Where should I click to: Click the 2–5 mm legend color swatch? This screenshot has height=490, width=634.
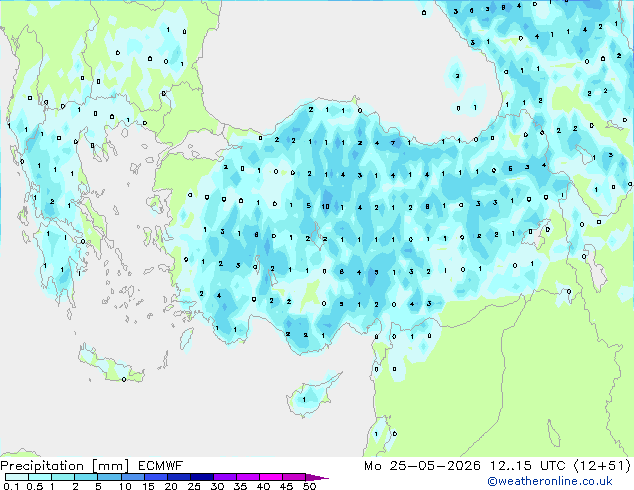(x=86, y=477)
